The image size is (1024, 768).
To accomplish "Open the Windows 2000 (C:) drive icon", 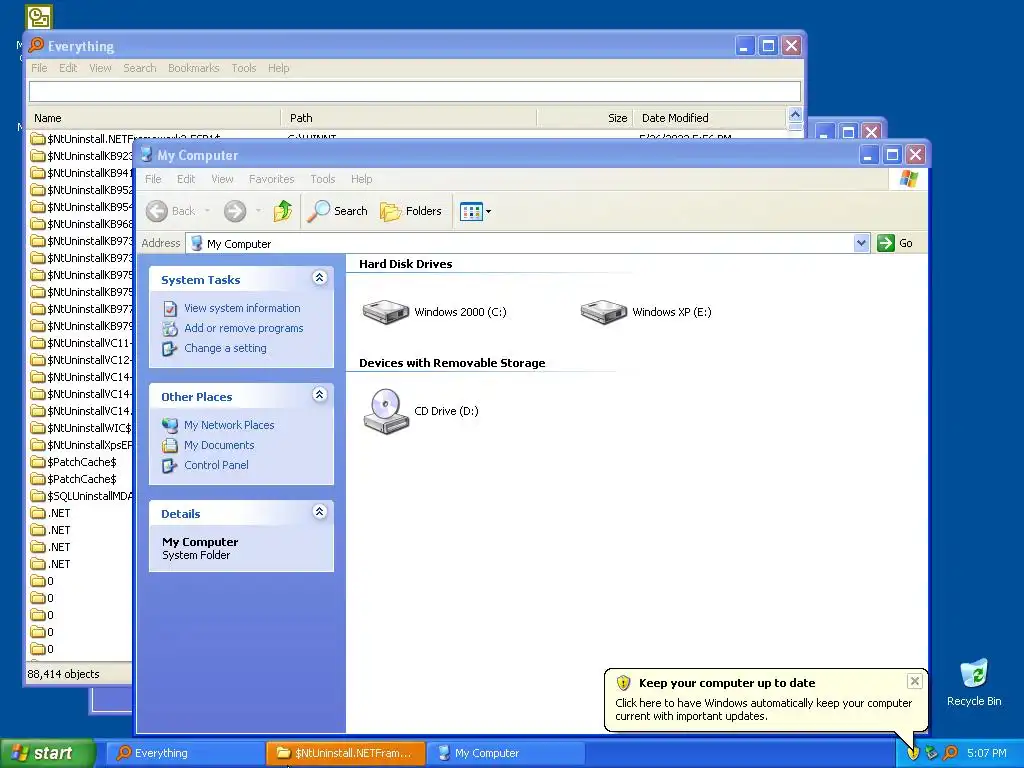I will [x=385, y=312].
